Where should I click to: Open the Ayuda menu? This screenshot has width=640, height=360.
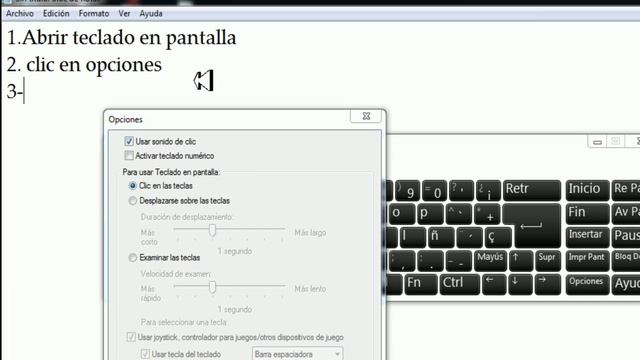(151, 13)
